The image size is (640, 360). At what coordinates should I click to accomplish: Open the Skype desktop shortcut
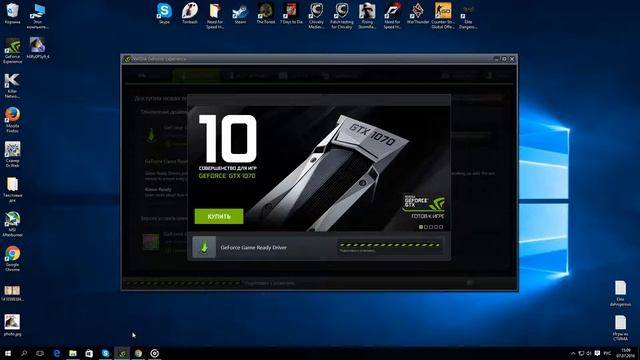coord(164,13)
